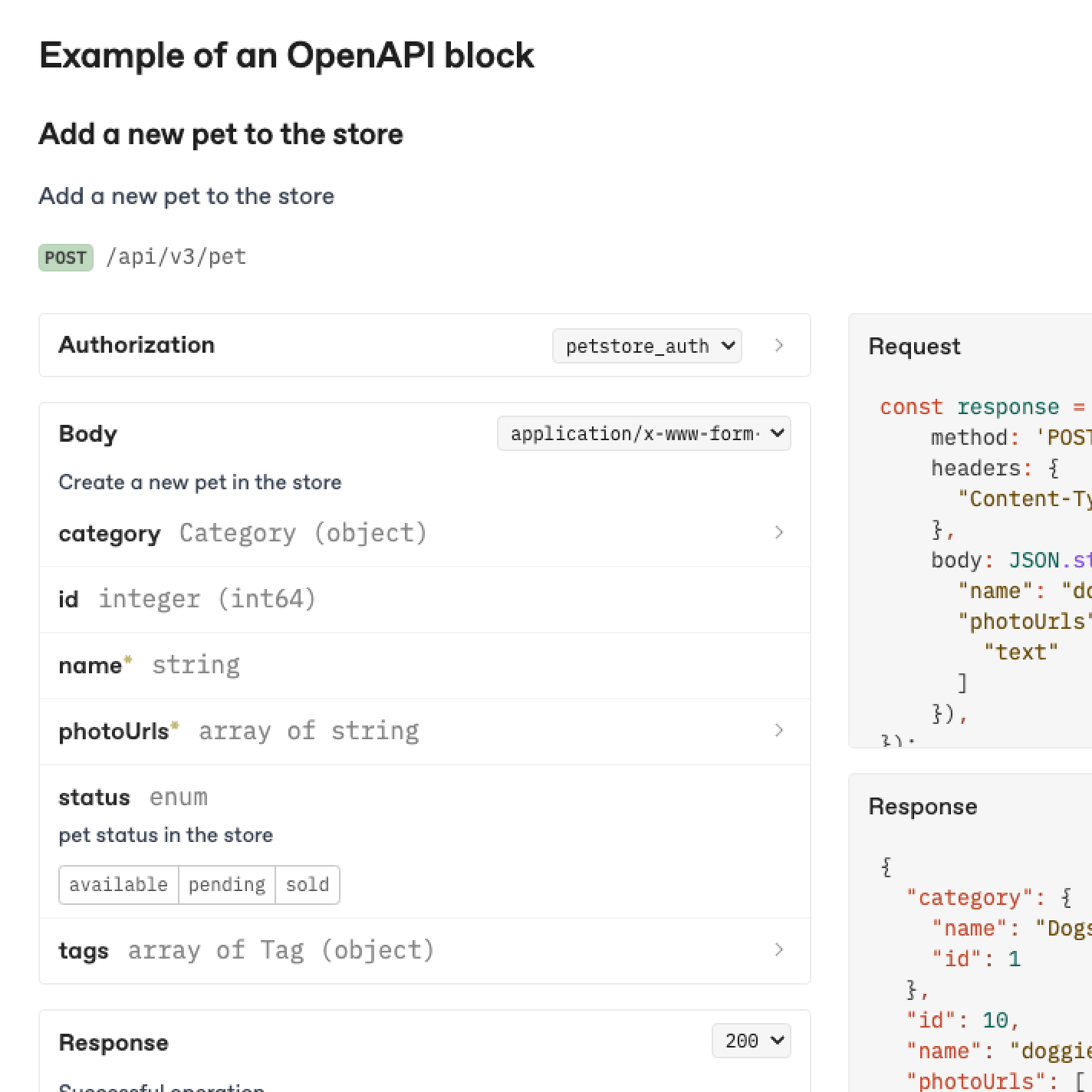Open the Body content-type dropdown
This screenshot has height=1092, width=1092.
pos(643,433)
